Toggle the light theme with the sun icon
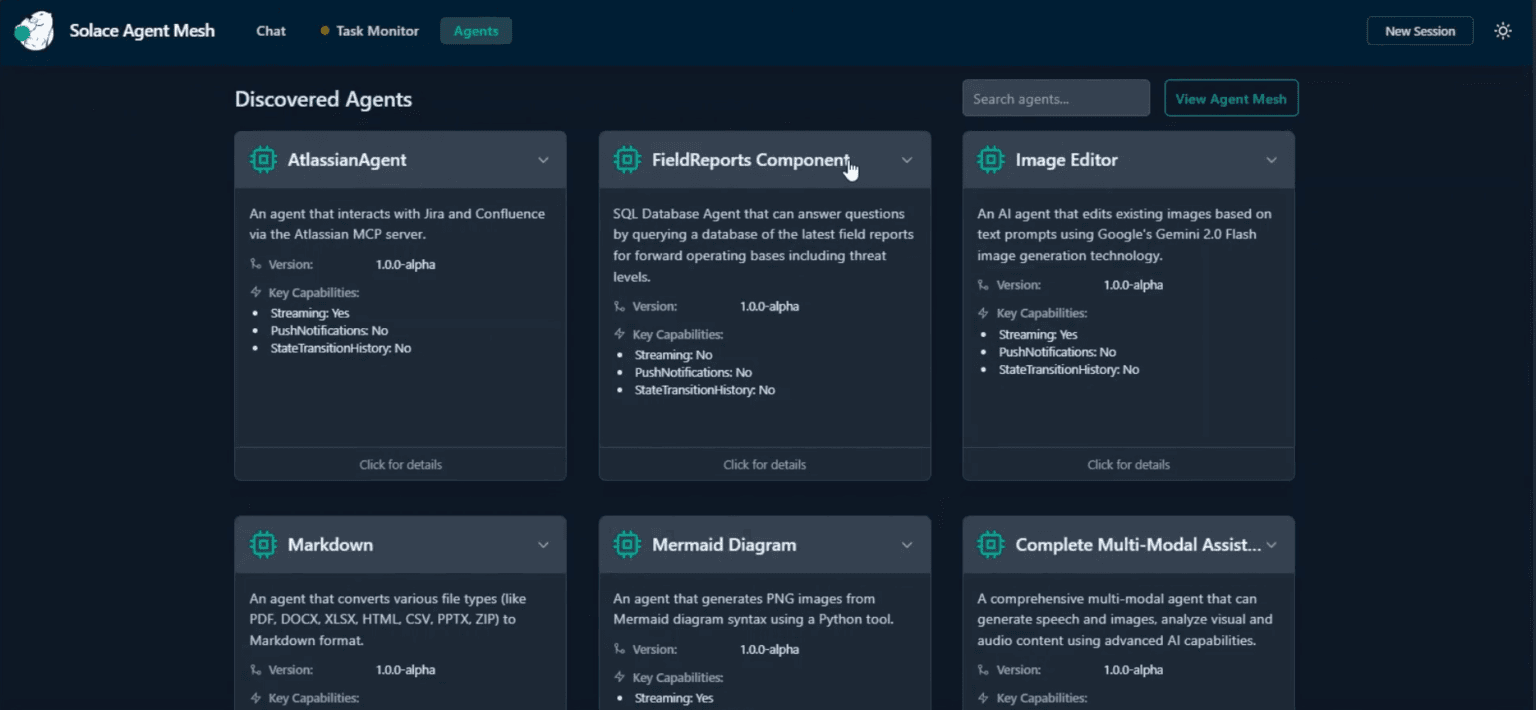 (1502, 31)
